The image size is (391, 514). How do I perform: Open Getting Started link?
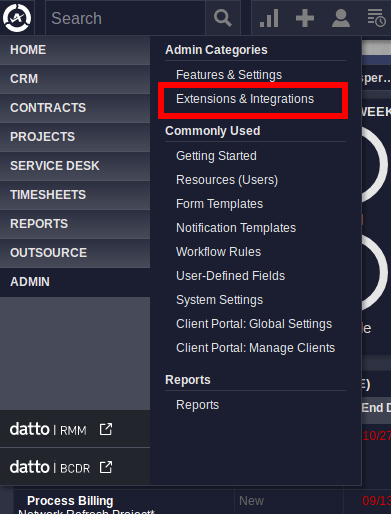click(x=216, y=156)
